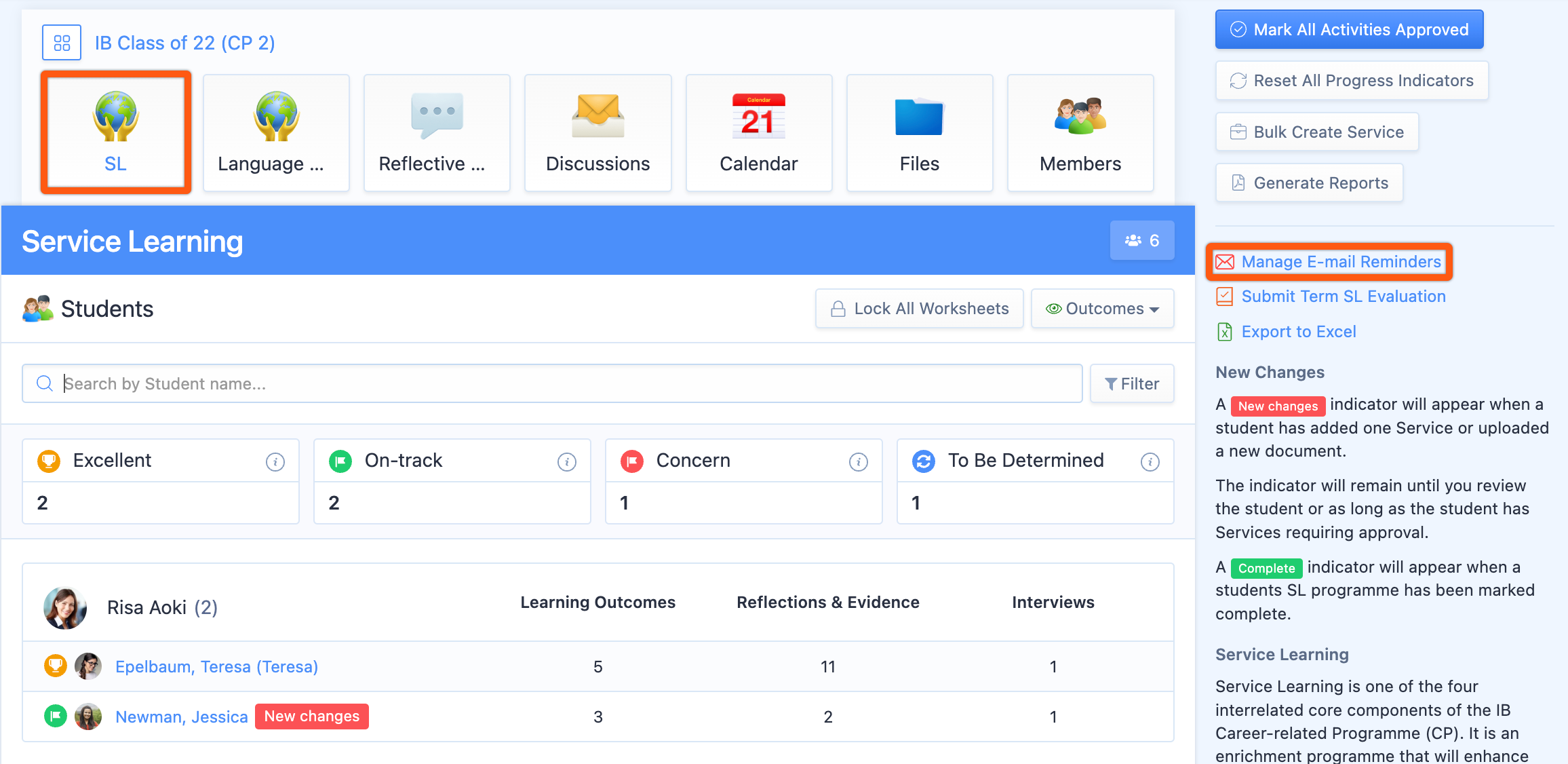
Task: Open the Filter options
Action: pos(1131,383)
